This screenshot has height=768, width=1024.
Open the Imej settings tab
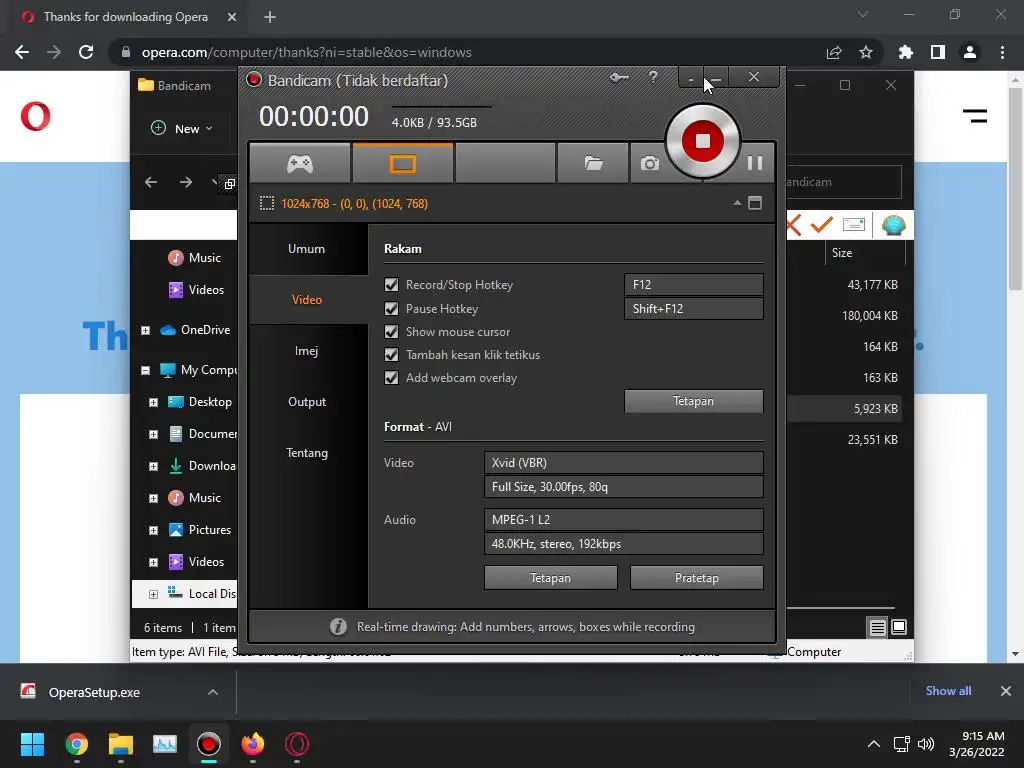pos(307,351)
